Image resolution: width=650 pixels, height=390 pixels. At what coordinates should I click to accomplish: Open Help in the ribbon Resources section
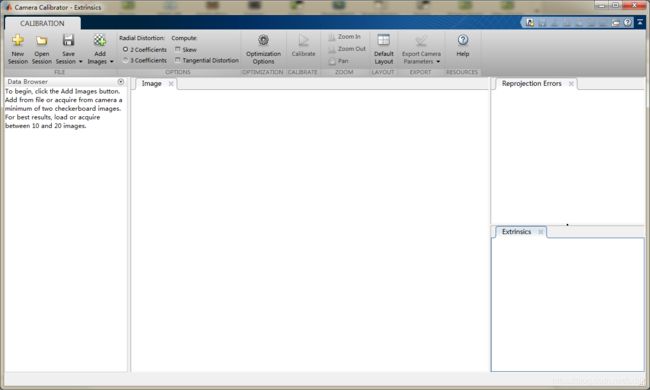point(463,46)
